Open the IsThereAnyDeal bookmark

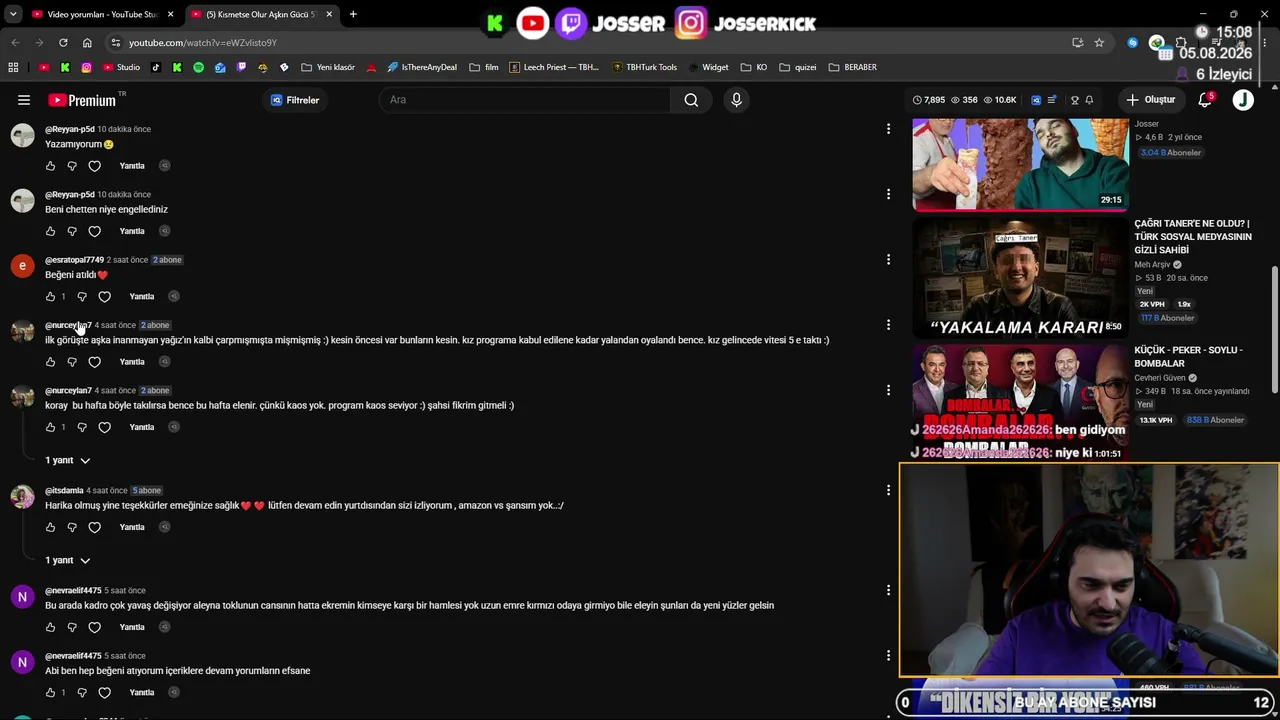point(422,68)
